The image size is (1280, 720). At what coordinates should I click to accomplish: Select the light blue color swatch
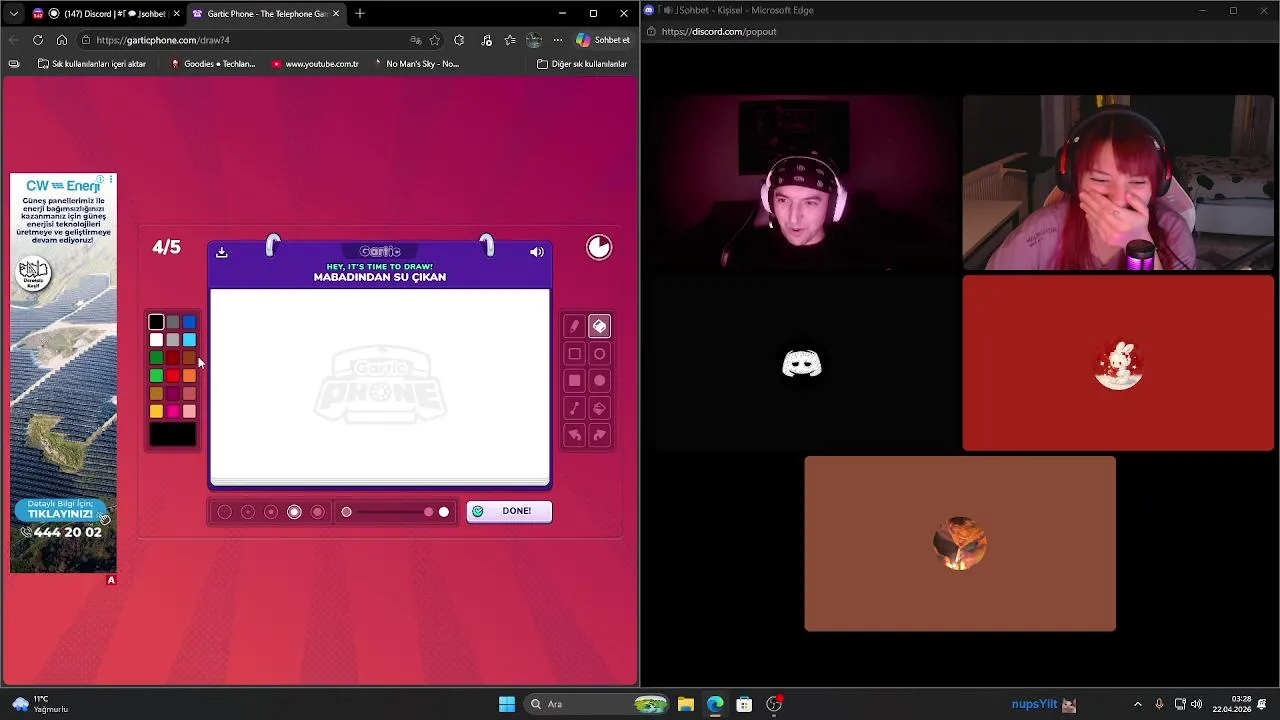point(189,340)
